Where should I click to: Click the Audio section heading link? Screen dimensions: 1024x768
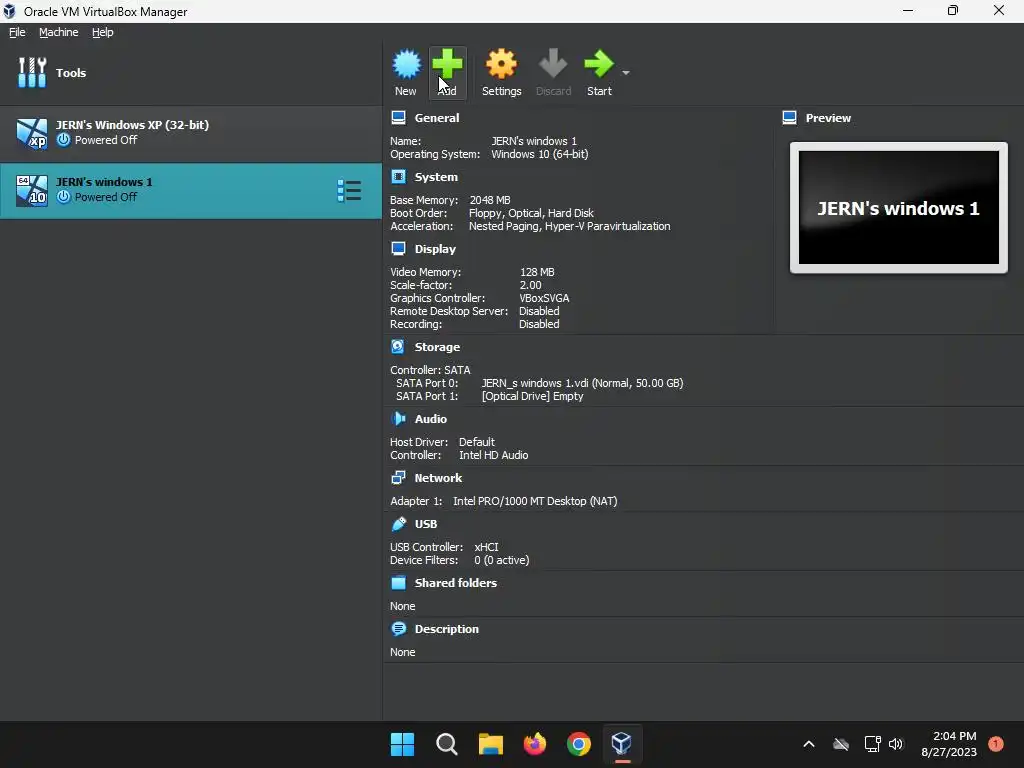pos(430,419)
